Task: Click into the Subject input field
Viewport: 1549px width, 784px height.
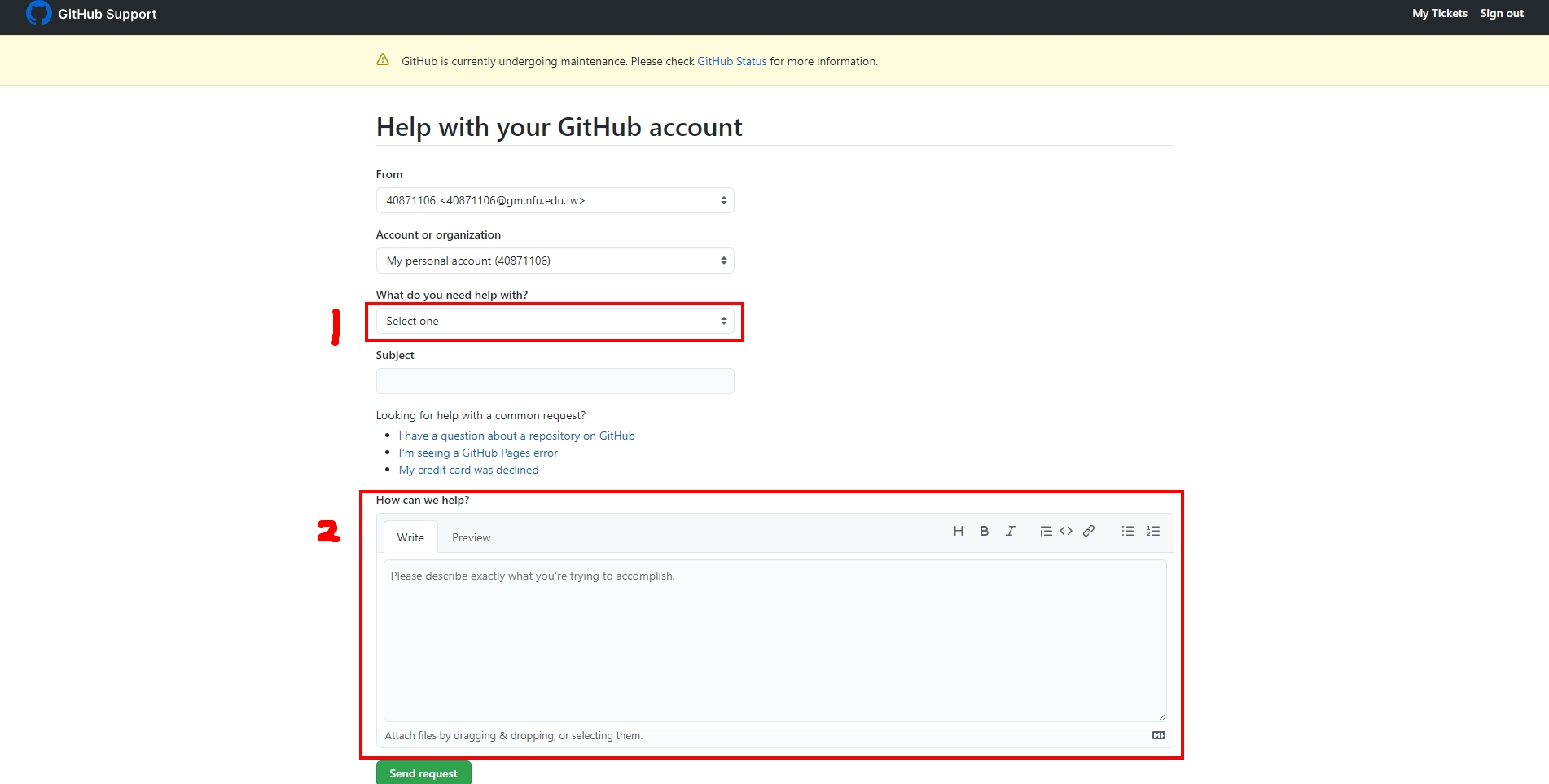Action: coord(555,381)
